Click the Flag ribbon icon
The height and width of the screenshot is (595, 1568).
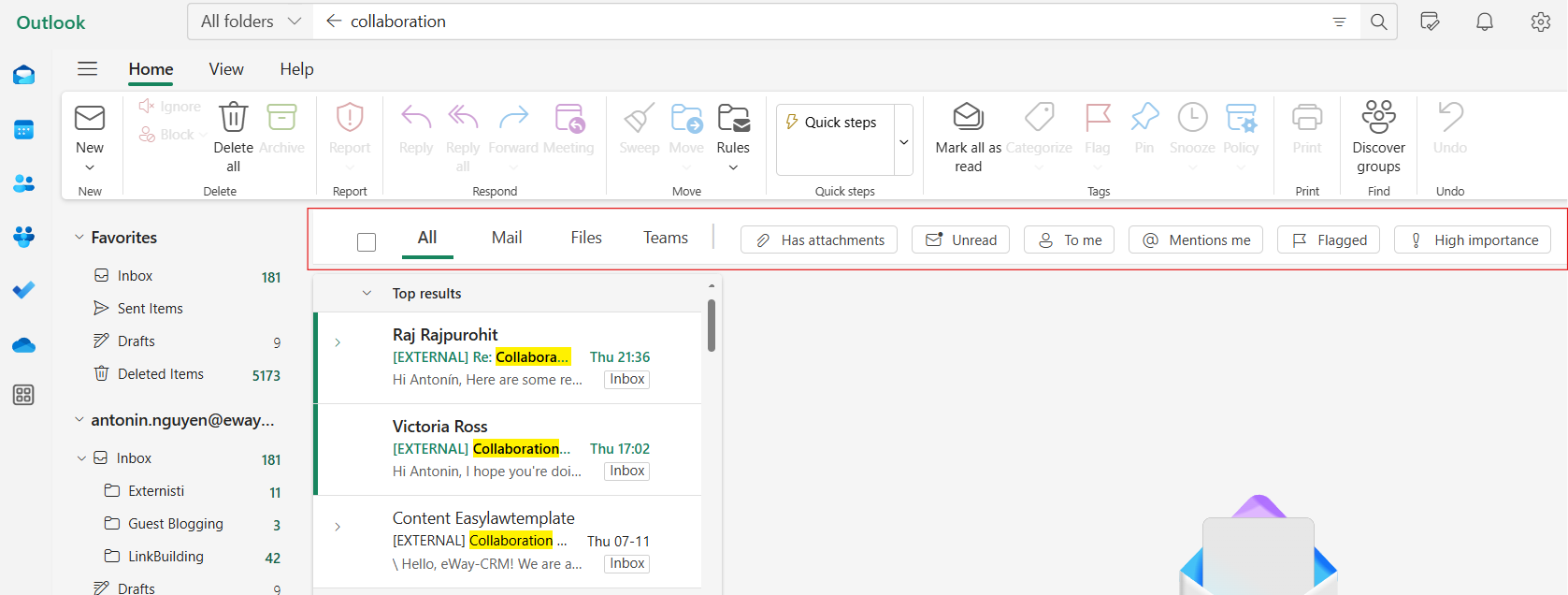tap(1098, 118)
